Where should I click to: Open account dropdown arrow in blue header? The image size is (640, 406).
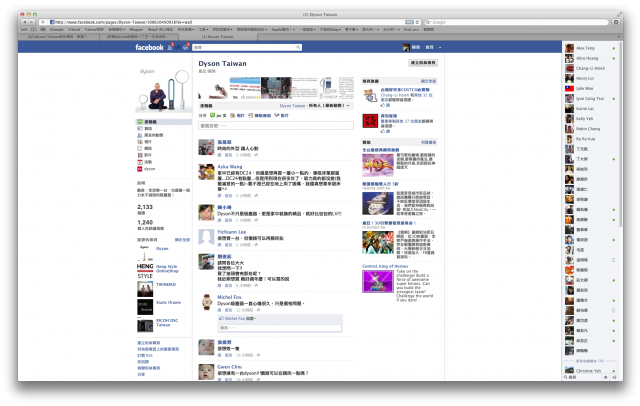click(x=440, y=48)
